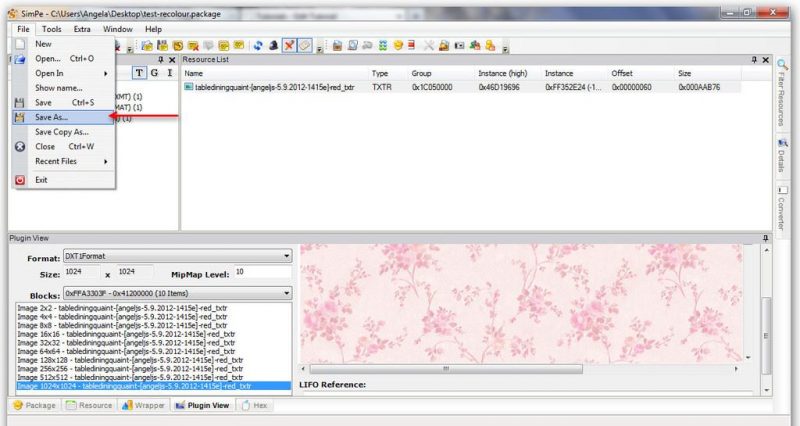Viewport: 800px width, 426px height.
Task: Choose Save As... from the File menu
Action: (63, 117)
